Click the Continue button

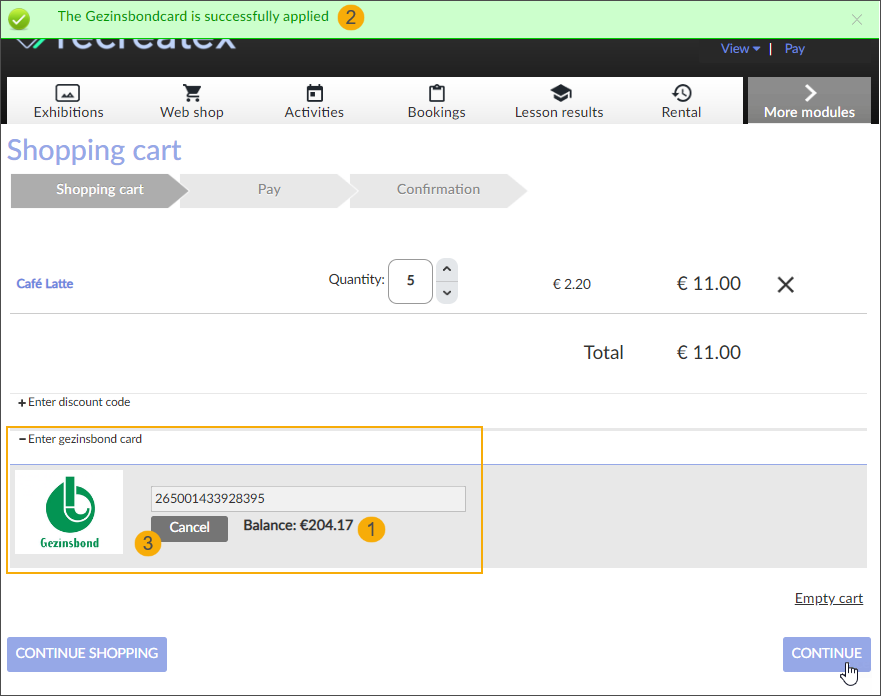pos(826,654)
